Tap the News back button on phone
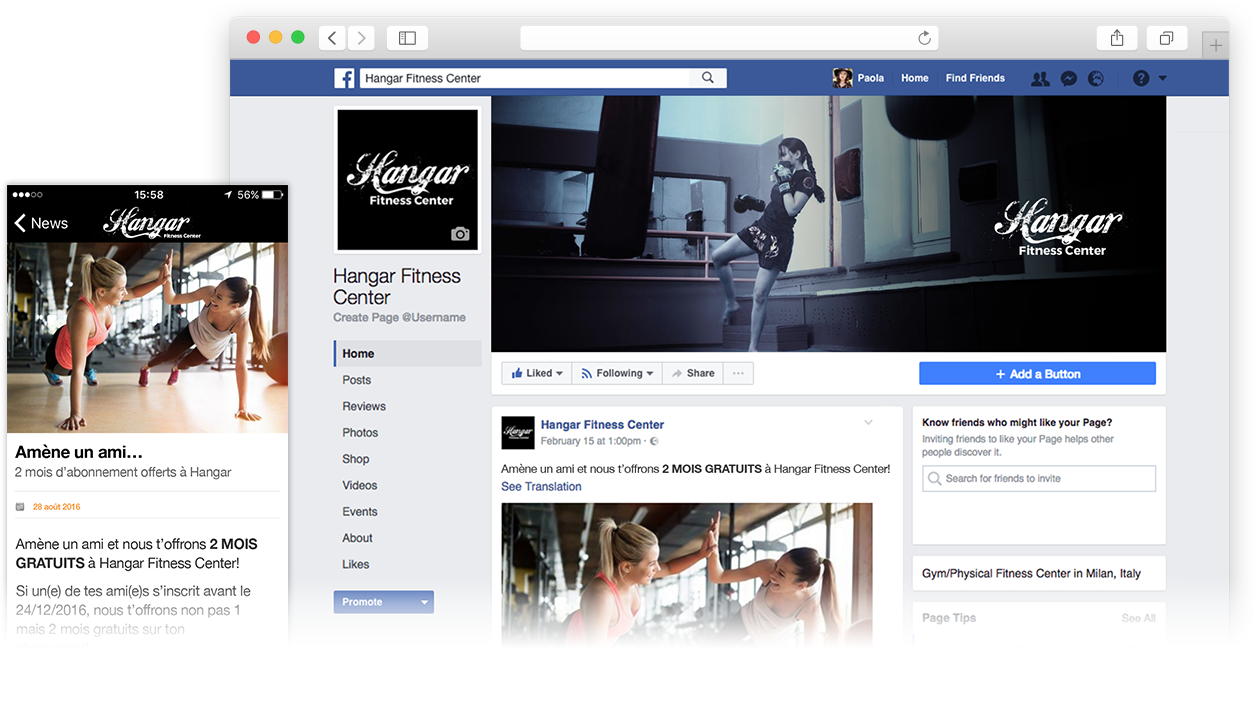This screenshot has height=721, width=1256. click(x=41, y=223)
